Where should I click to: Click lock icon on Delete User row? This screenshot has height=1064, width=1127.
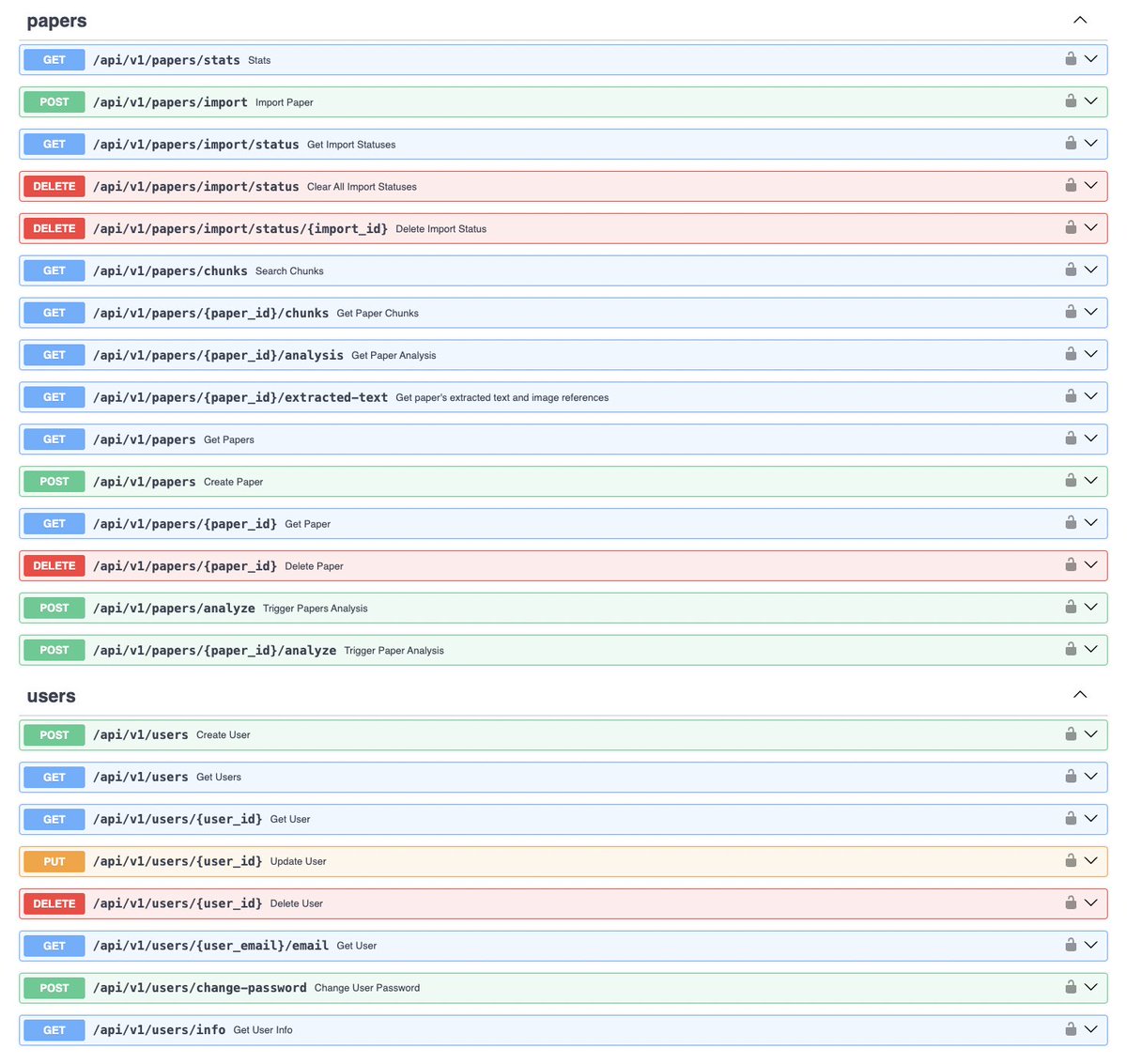tap(1071, 903)
